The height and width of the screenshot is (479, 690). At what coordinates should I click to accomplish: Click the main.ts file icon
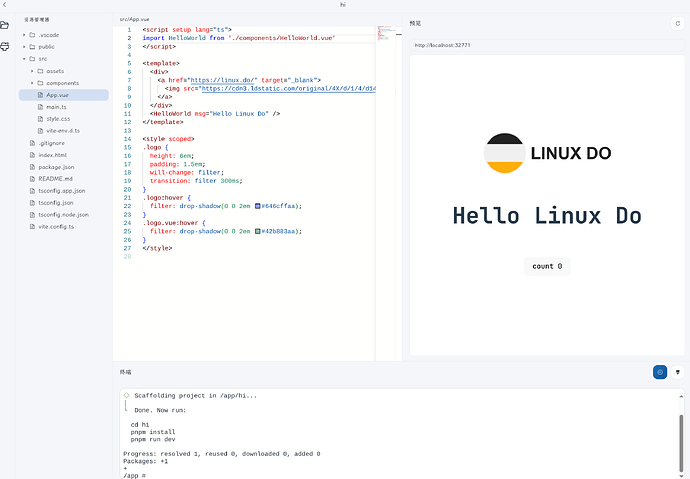tap(40, 107)
